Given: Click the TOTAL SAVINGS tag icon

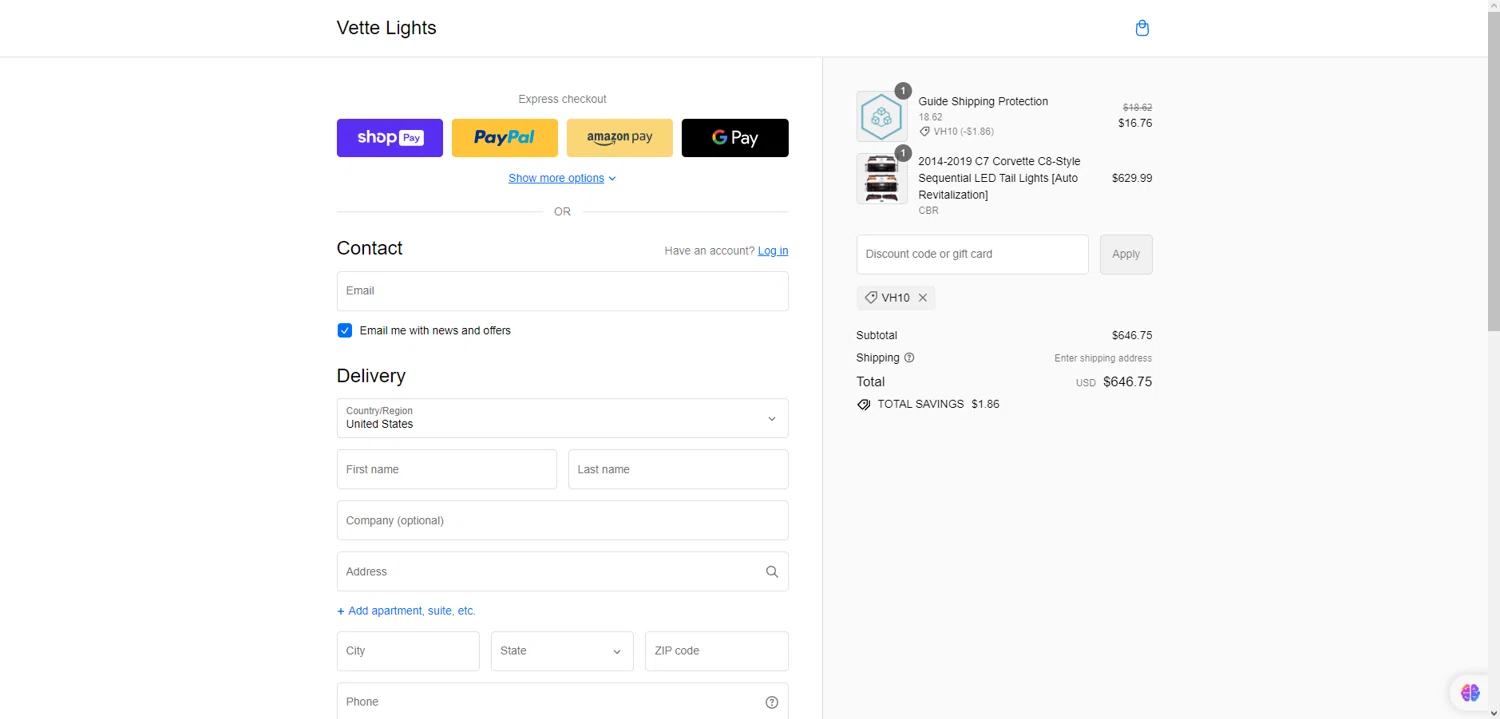Looking at the screenshot, I should point(864,405).
